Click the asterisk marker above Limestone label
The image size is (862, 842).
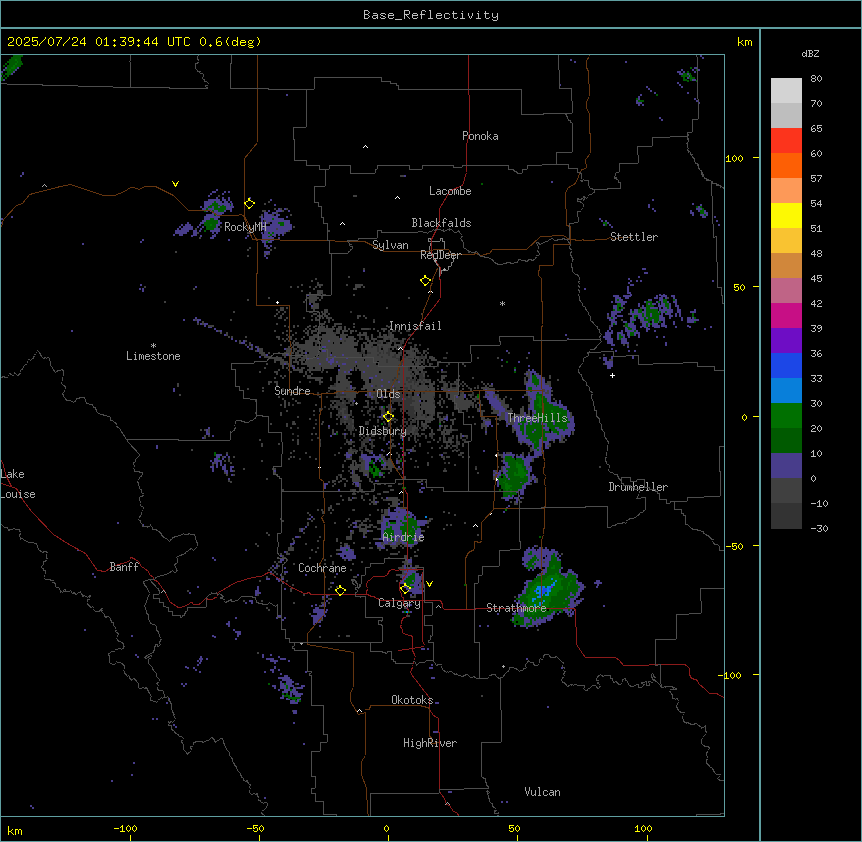click(x=153, y=346)
